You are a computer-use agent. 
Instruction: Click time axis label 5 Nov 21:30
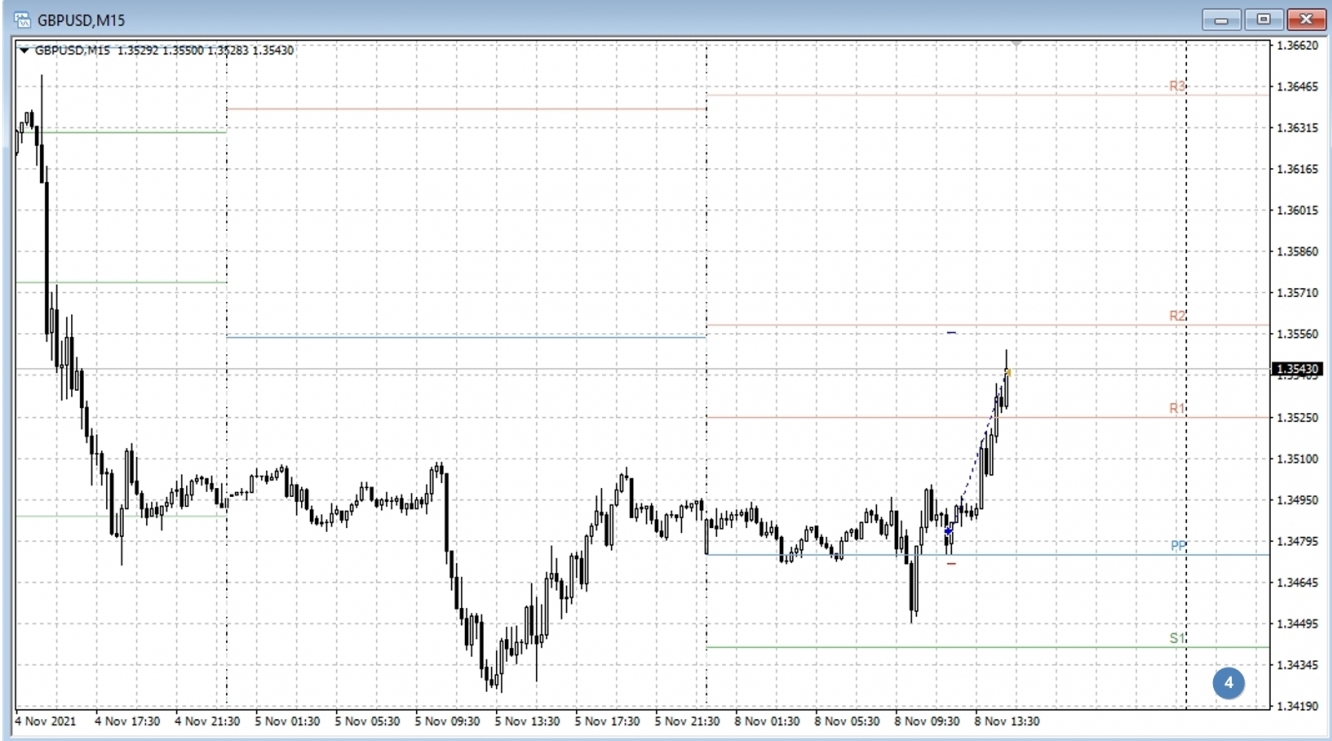(x=687, y=720)
